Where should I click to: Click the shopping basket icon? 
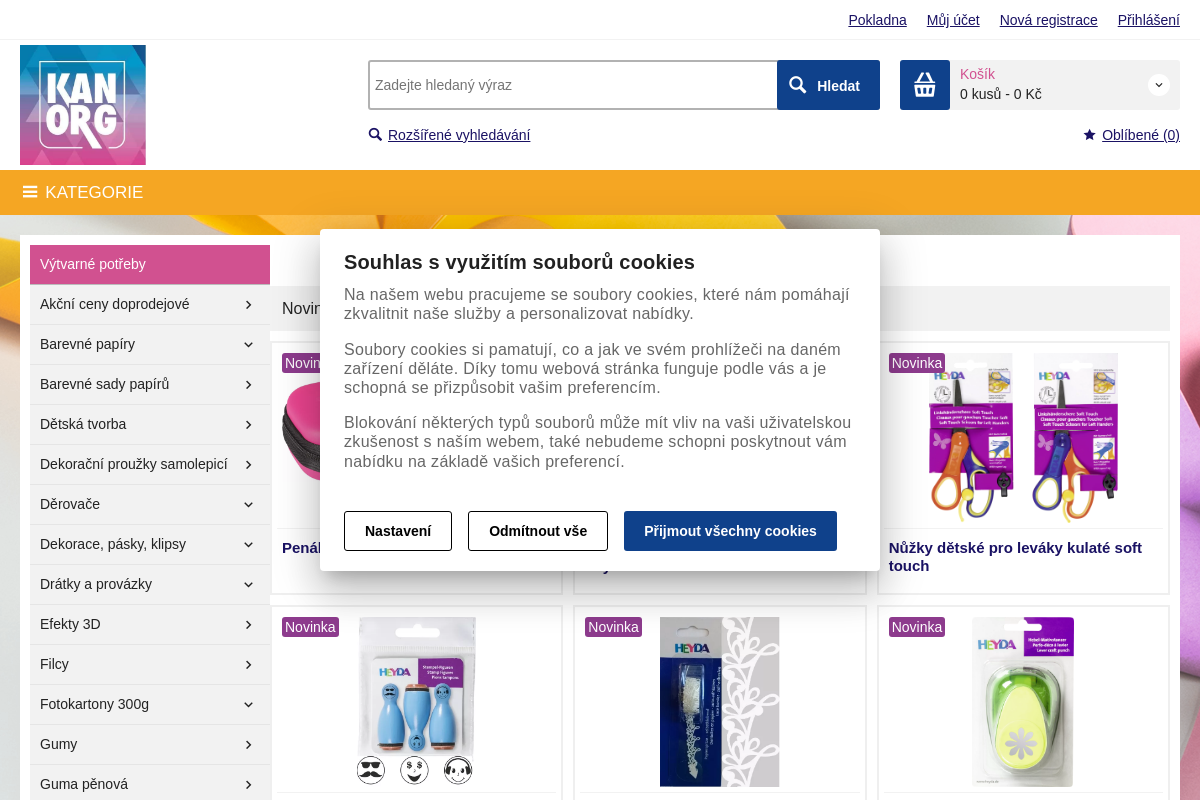925,85
